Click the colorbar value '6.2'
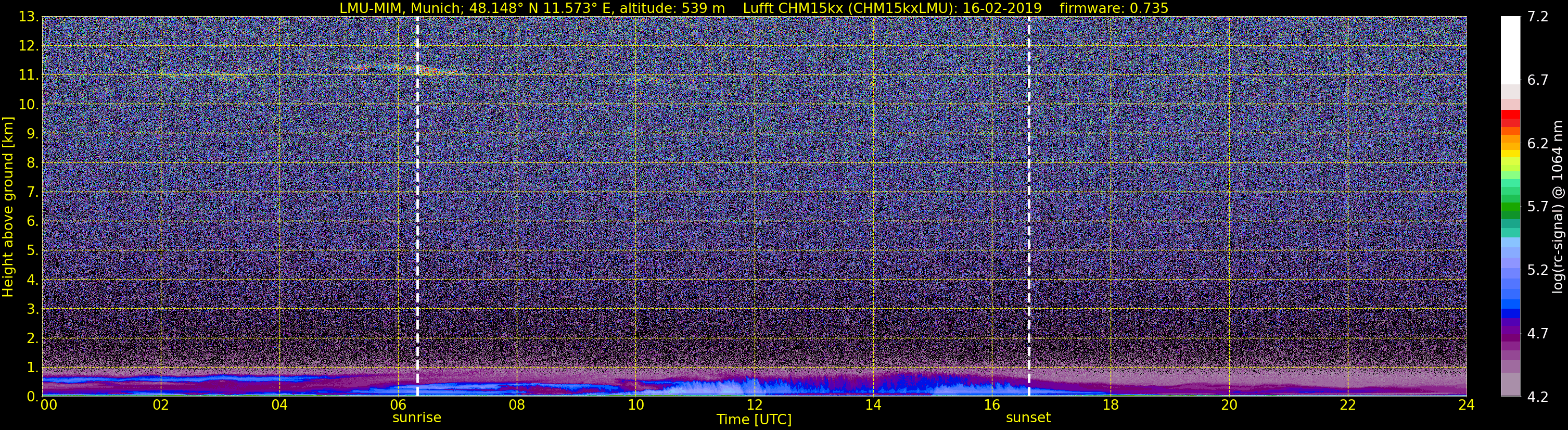The height and width of the screenshot is (430, 1568). point(1538,144)
